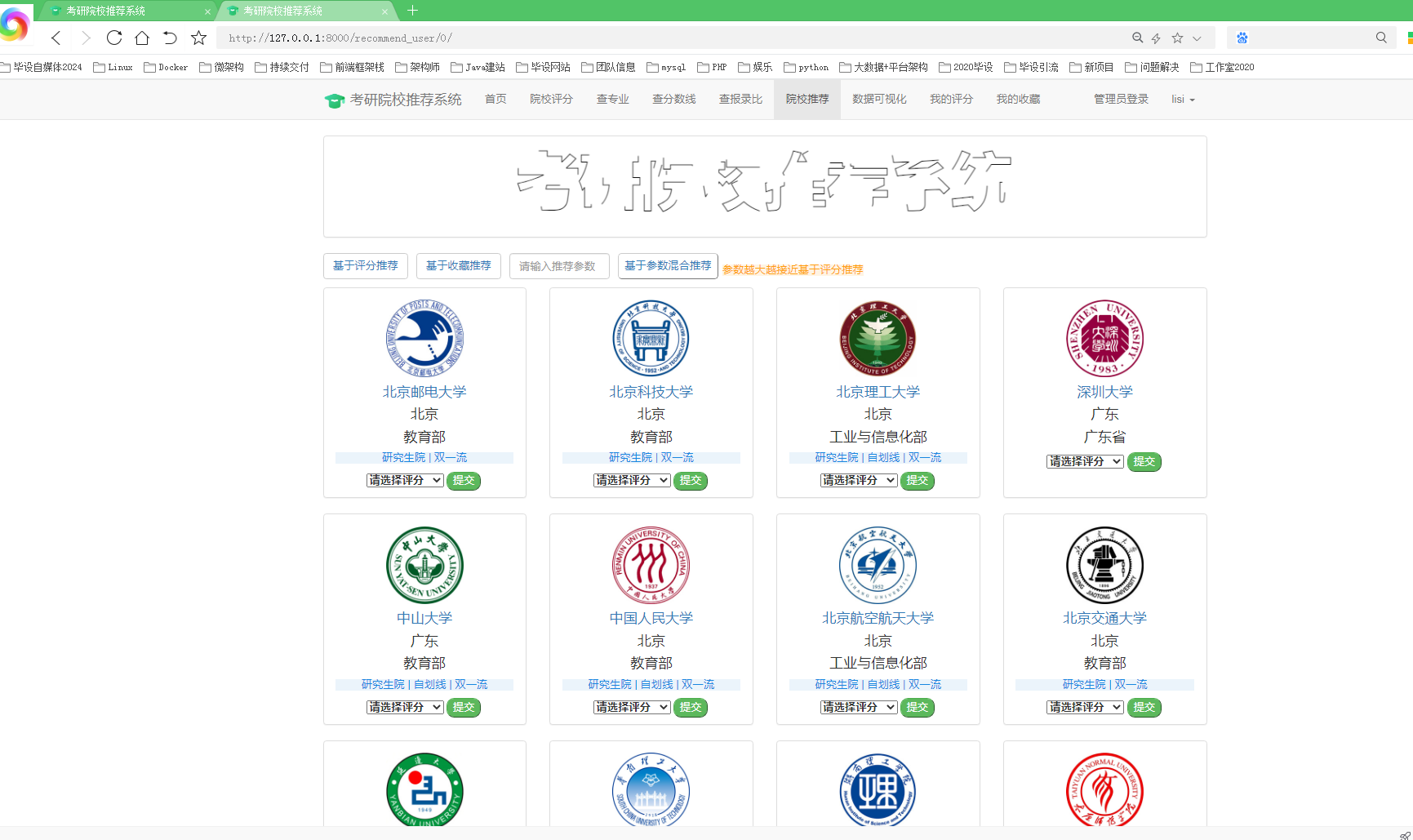Click 基于评分推荐 button
The image size is (1413, 840).
tap(365, 266)
